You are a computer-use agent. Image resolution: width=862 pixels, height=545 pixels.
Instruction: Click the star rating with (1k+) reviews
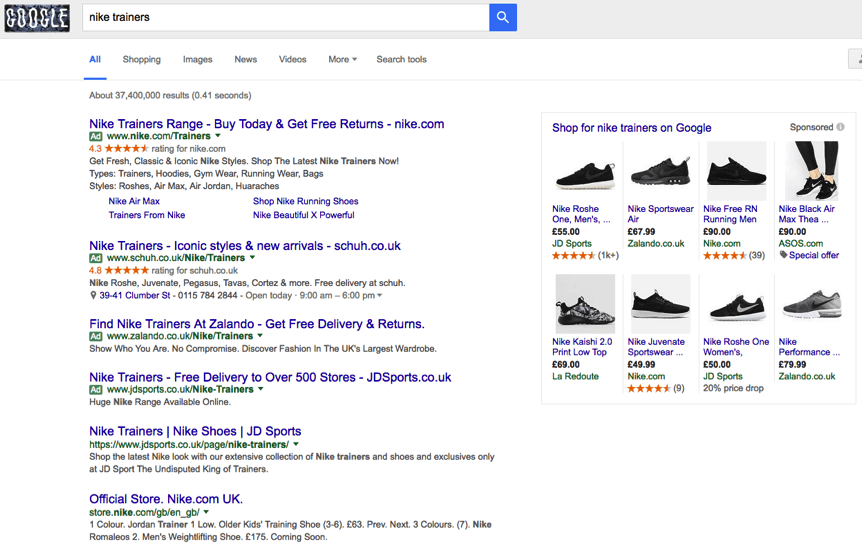tap(574, 255)
